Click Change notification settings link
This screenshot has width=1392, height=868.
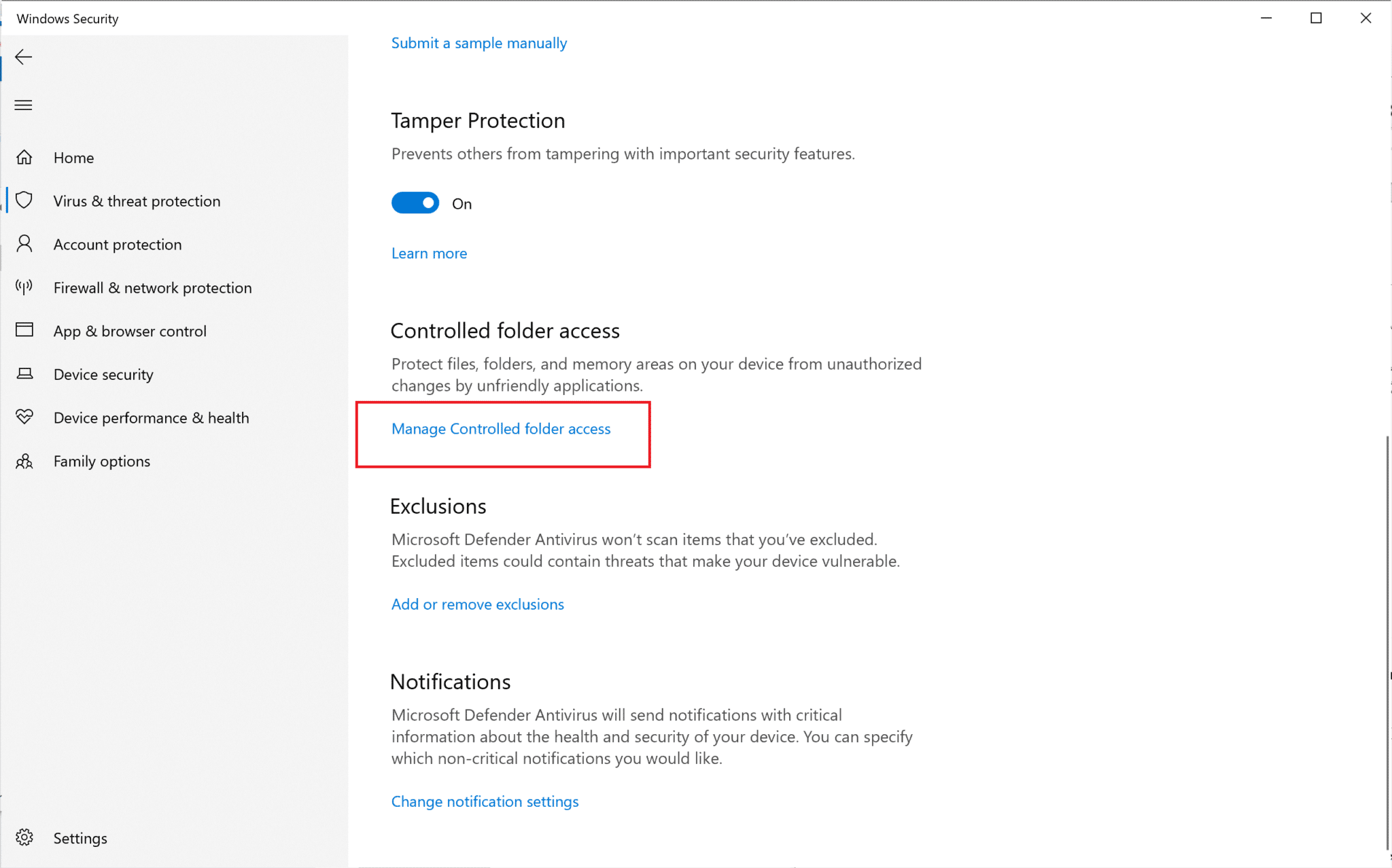[x=484, y=801]
